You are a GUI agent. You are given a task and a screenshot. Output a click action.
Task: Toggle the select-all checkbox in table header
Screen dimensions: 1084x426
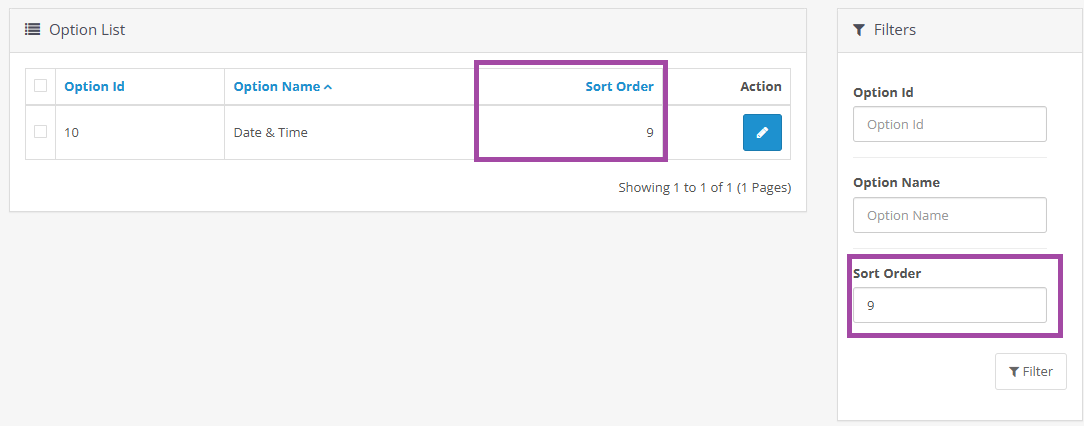click(41, 86)
